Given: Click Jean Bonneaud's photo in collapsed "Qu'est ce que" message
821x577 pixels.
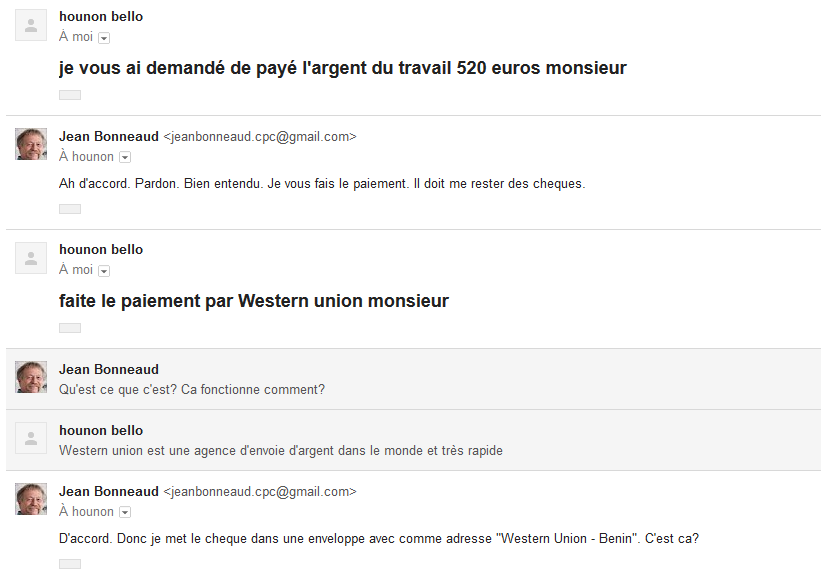Looking at the screenshot, I should tap(31, 377).
